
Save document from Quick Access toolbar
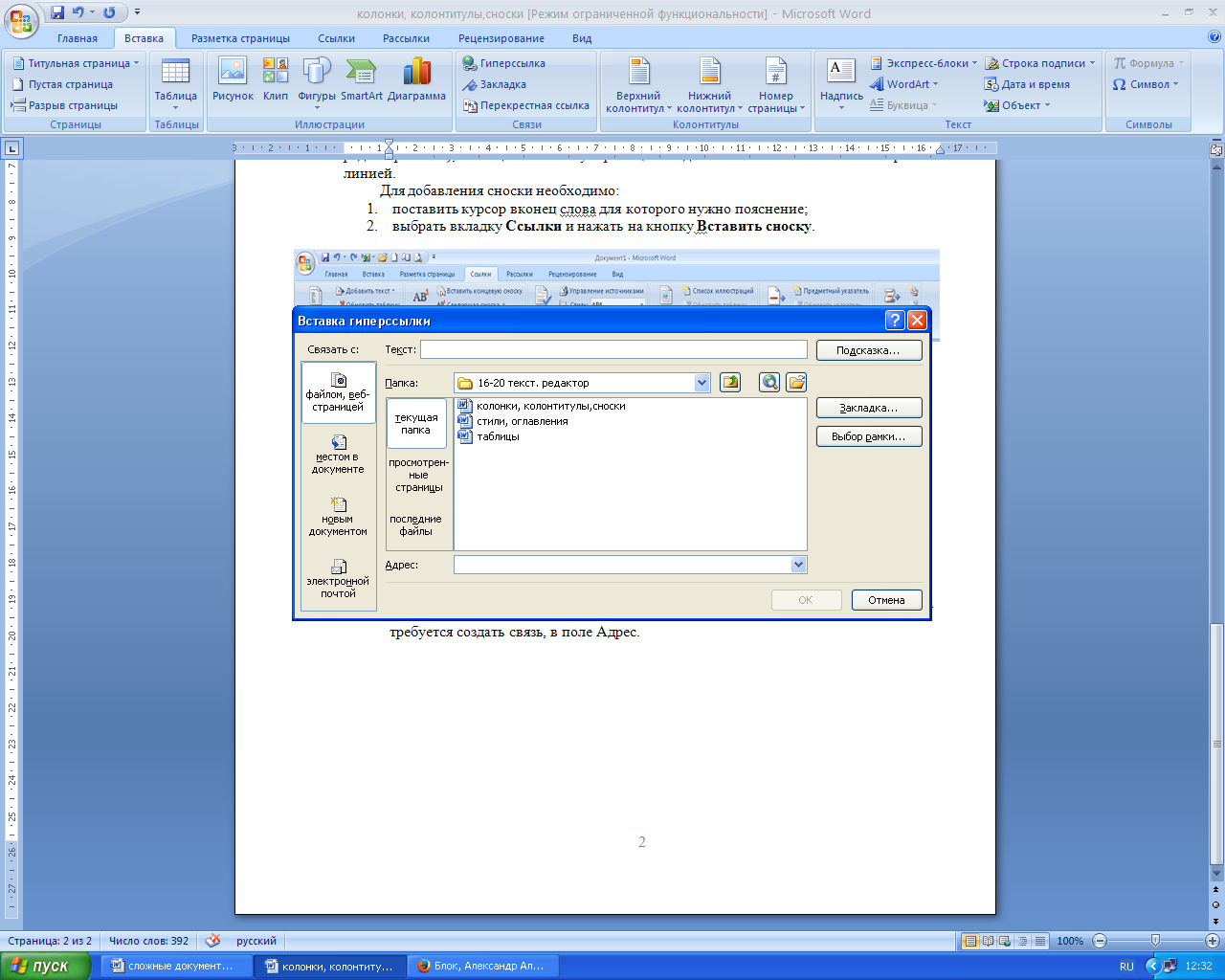(57, 12)
